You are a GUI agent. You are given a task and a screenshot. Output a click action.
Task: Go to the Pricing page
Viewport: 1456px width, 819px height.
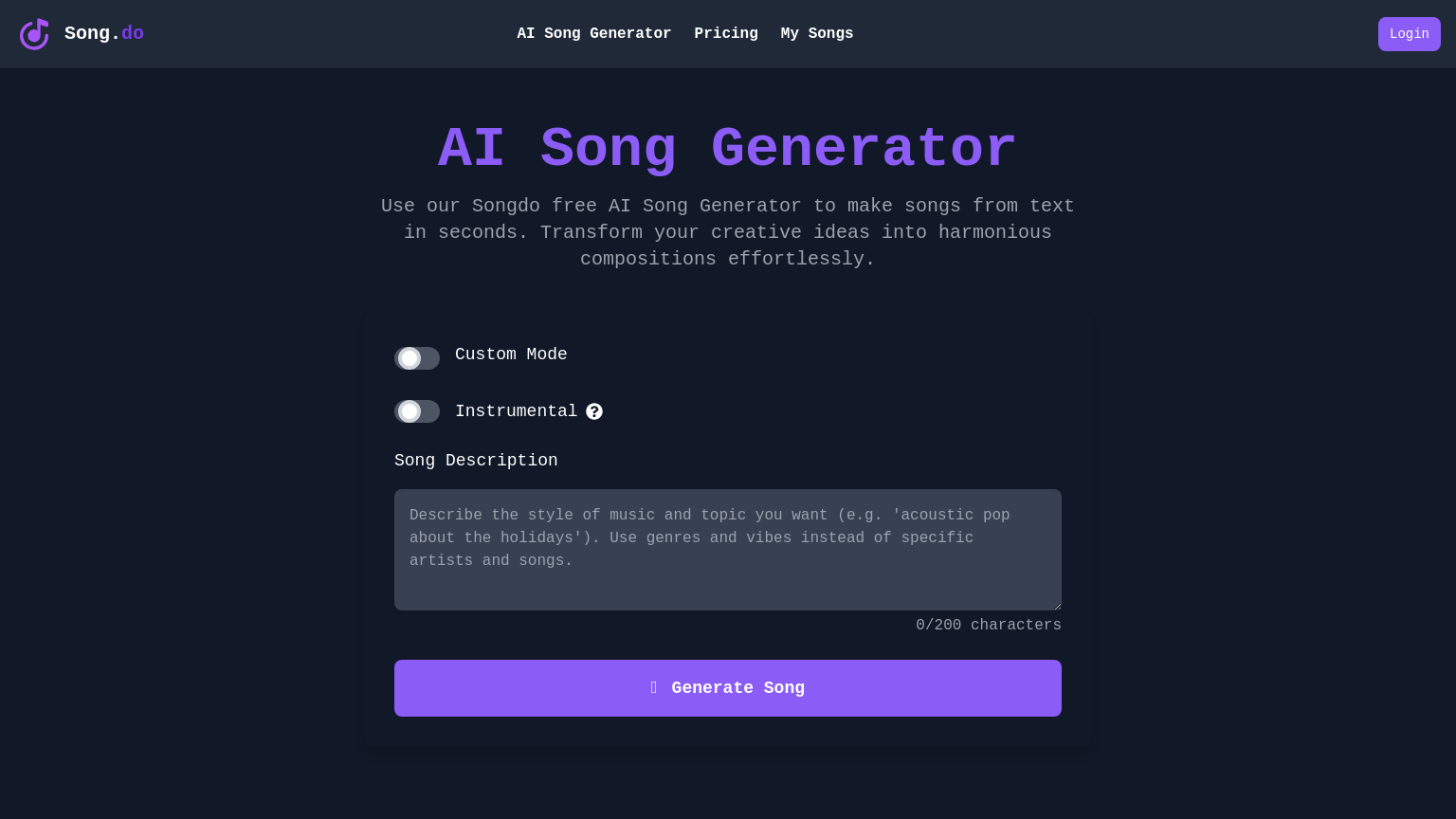pyautogui.click(x=726, y=34)
